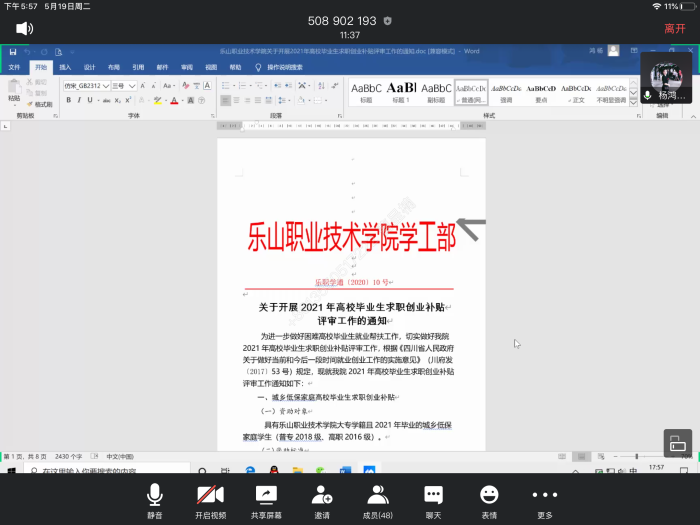Viewport: 700px width, 525px height.
Task: Toggle the speaker audio icon at top left
Action: pyautogui.click(x=24, y=28)
